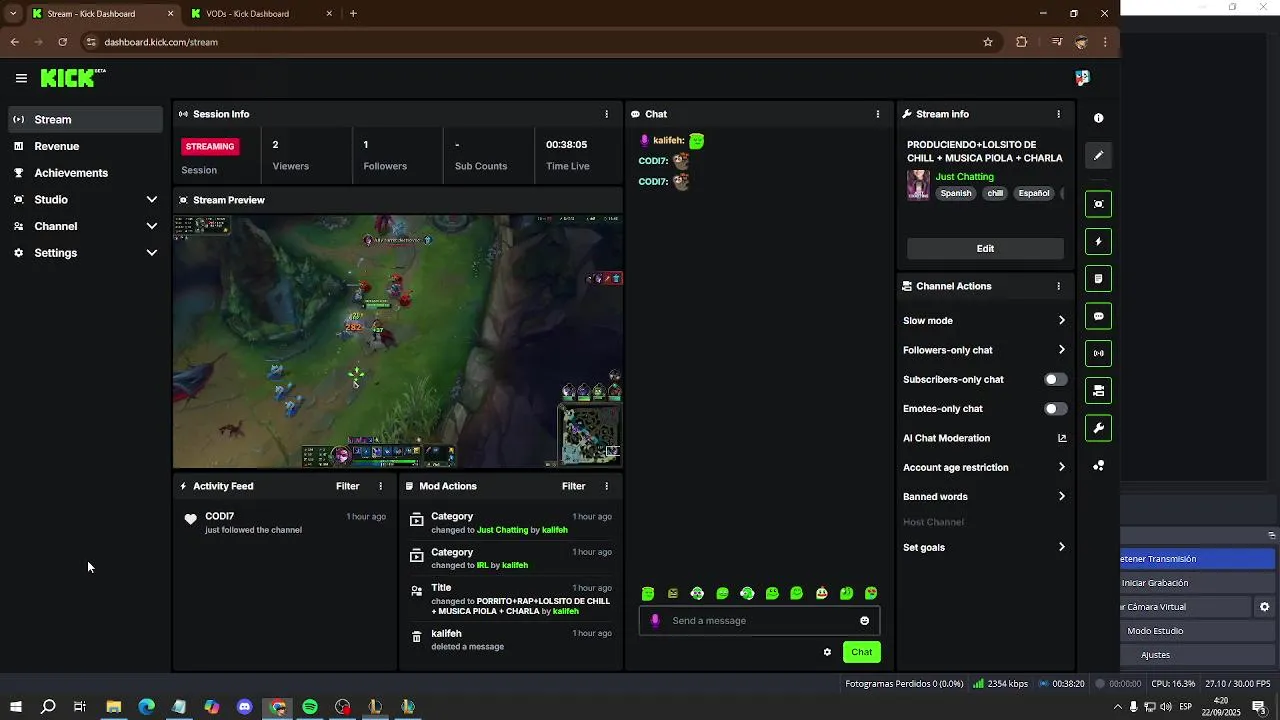
Task: Open Banned words settings
Action: (x=985, y=496)
